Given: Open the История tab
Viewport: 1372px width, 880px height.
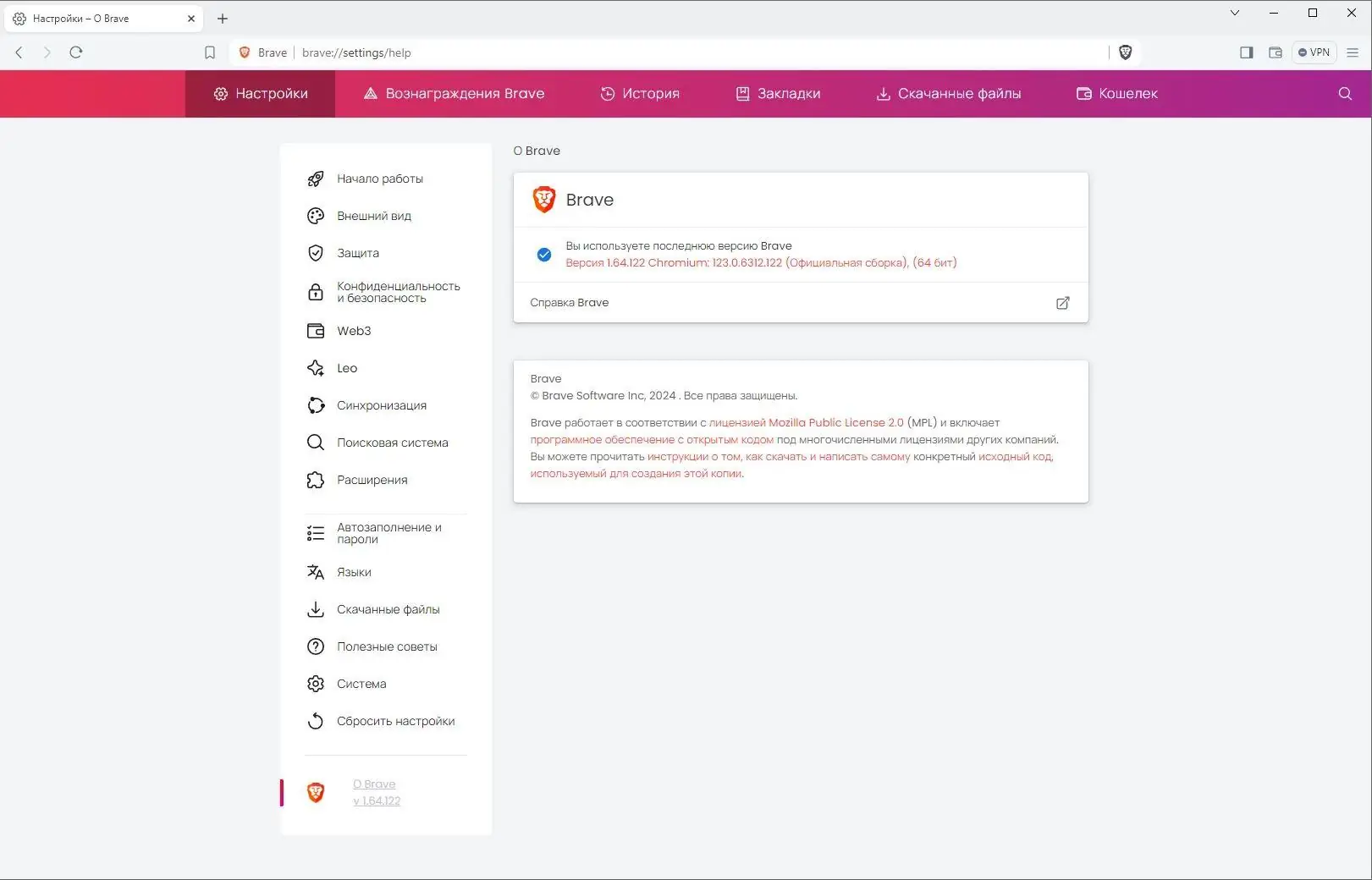Looking at the screenshot, I should pyautogui.click(x=640, y=93).
